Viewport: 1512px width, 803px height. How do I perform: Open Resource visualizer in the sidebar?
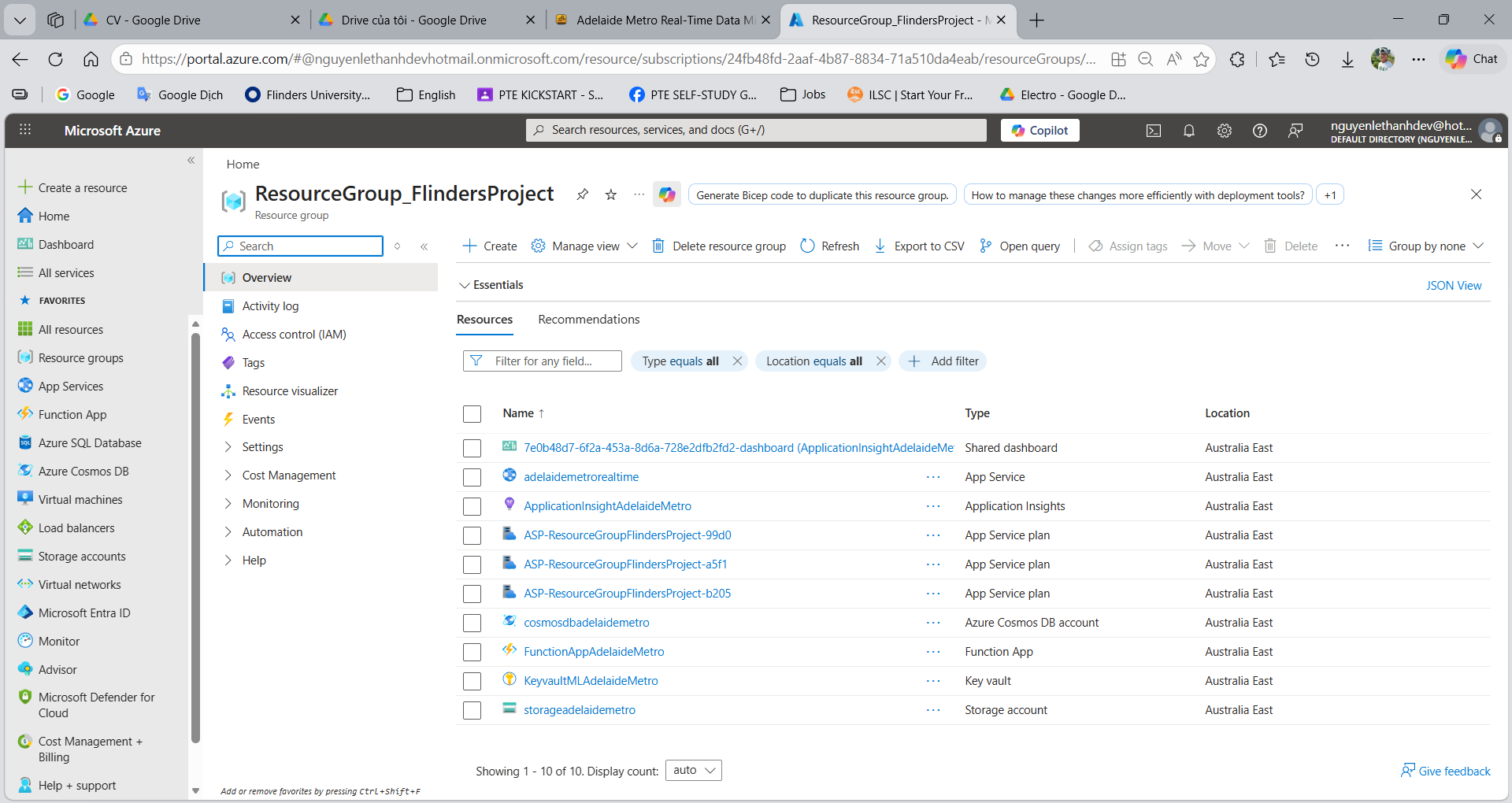(288, 390)
